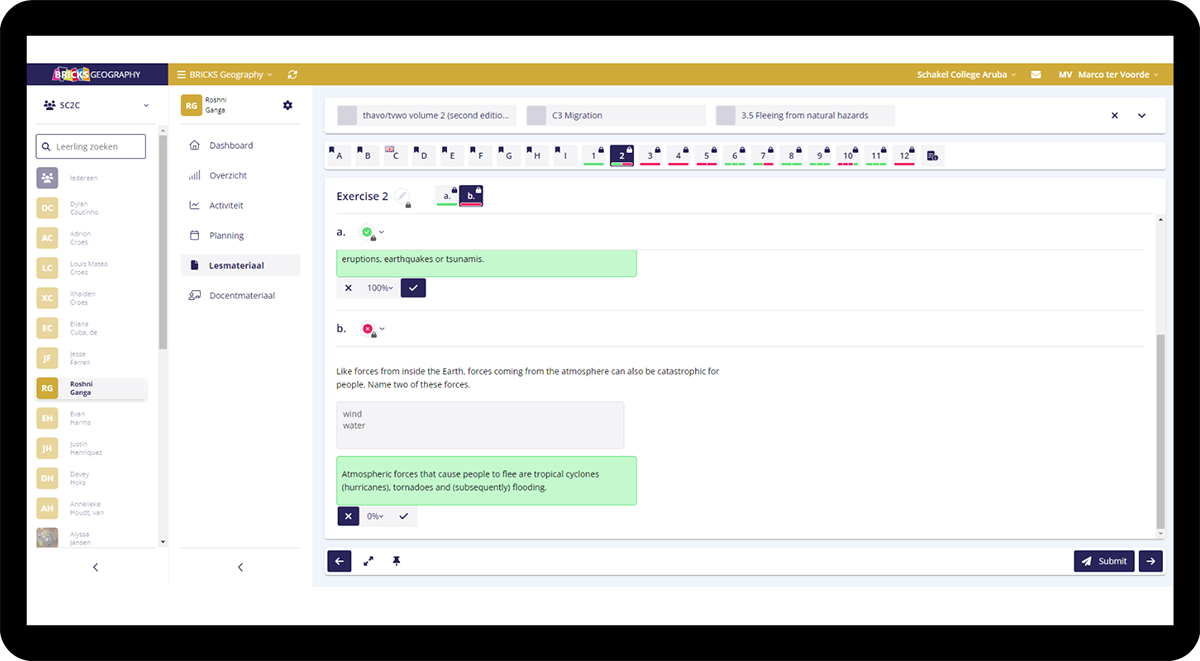The image size is (1200, 661).
Task: Click the refresh sync icon in header
Action: (x=292, y=75)
